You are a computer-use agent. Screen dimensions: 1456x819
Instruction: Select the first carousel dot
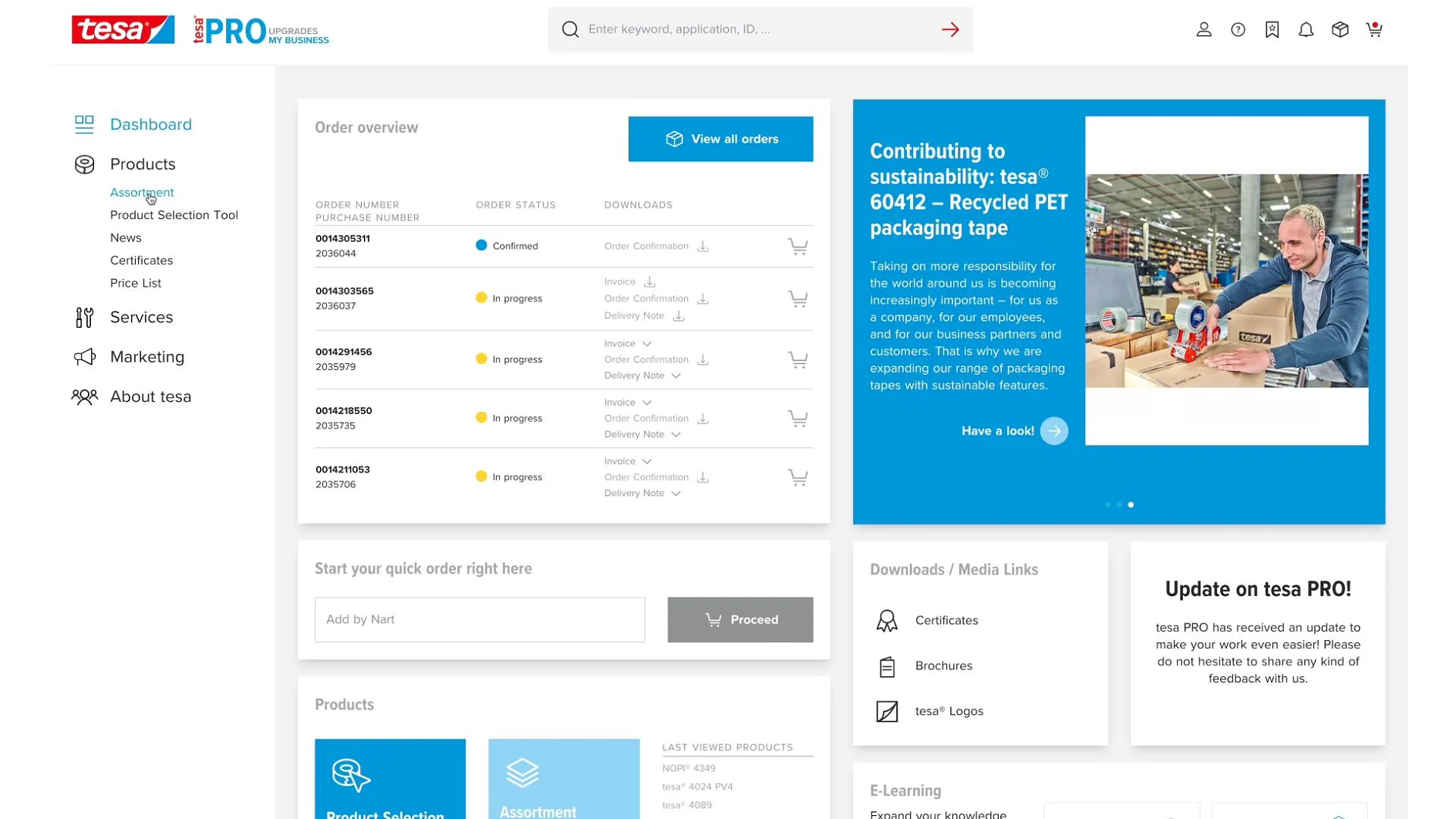point(1107,504)
